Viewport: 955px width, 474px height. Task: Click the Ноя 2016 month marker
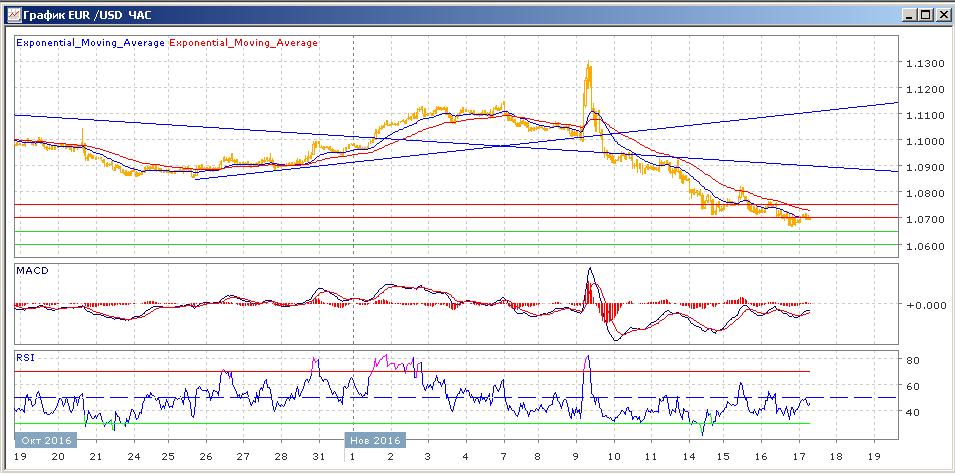coord(374,440)
